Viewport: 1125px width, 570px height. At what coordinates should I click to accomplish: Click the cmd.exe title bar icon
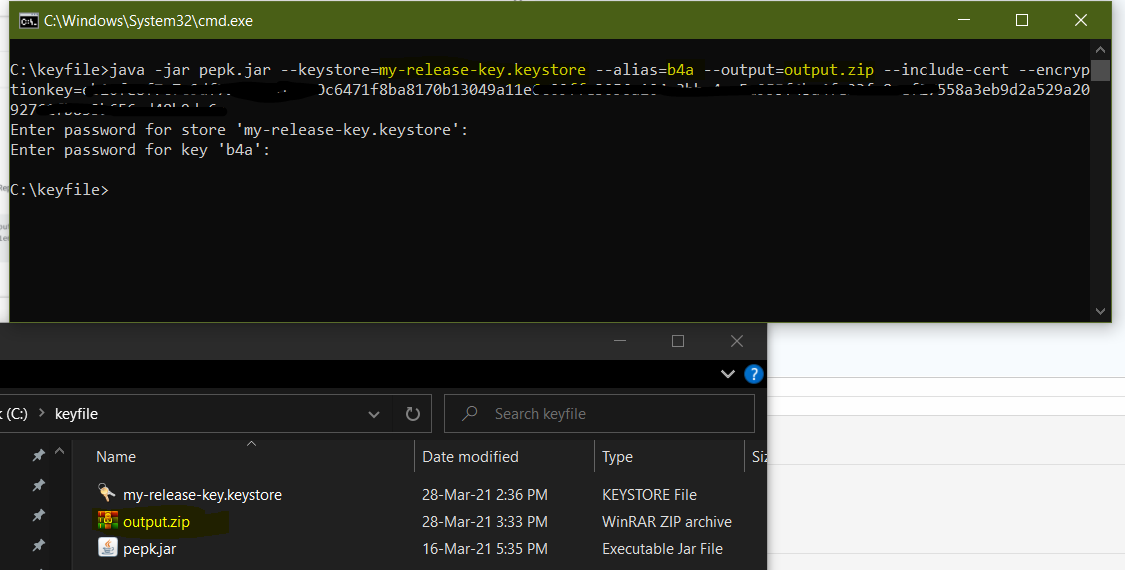pos(29,21)
